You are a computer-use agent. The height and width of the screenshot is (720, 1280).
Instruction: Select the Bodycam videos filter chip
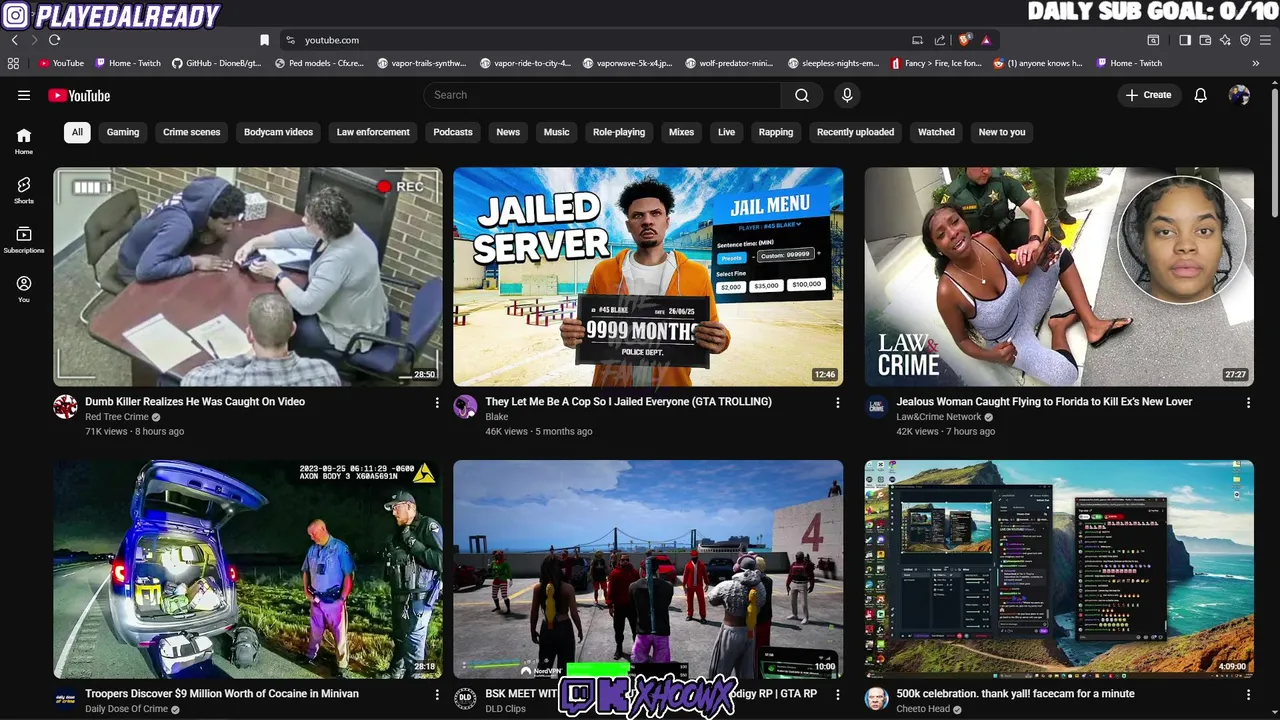[278, 132]
